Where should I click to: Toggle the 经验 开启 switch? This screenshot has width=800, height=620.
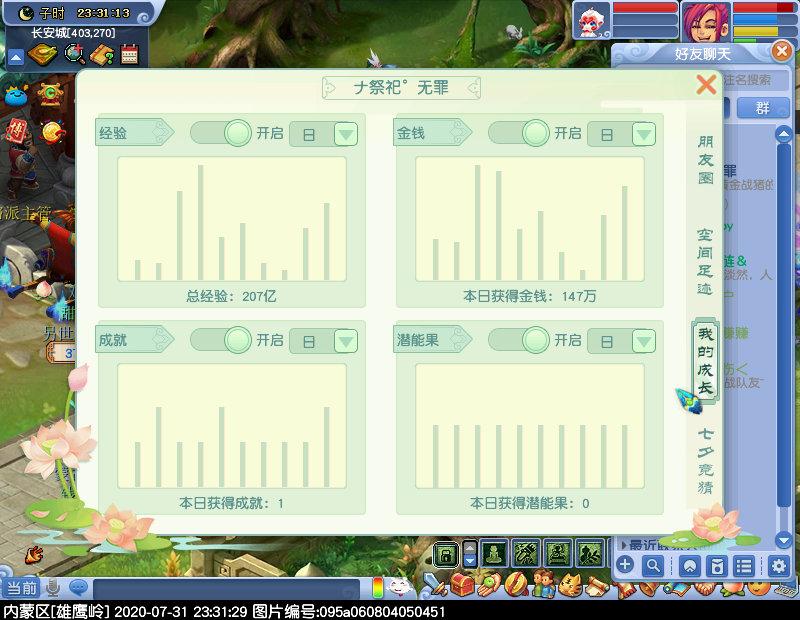[x=221, y=133]
